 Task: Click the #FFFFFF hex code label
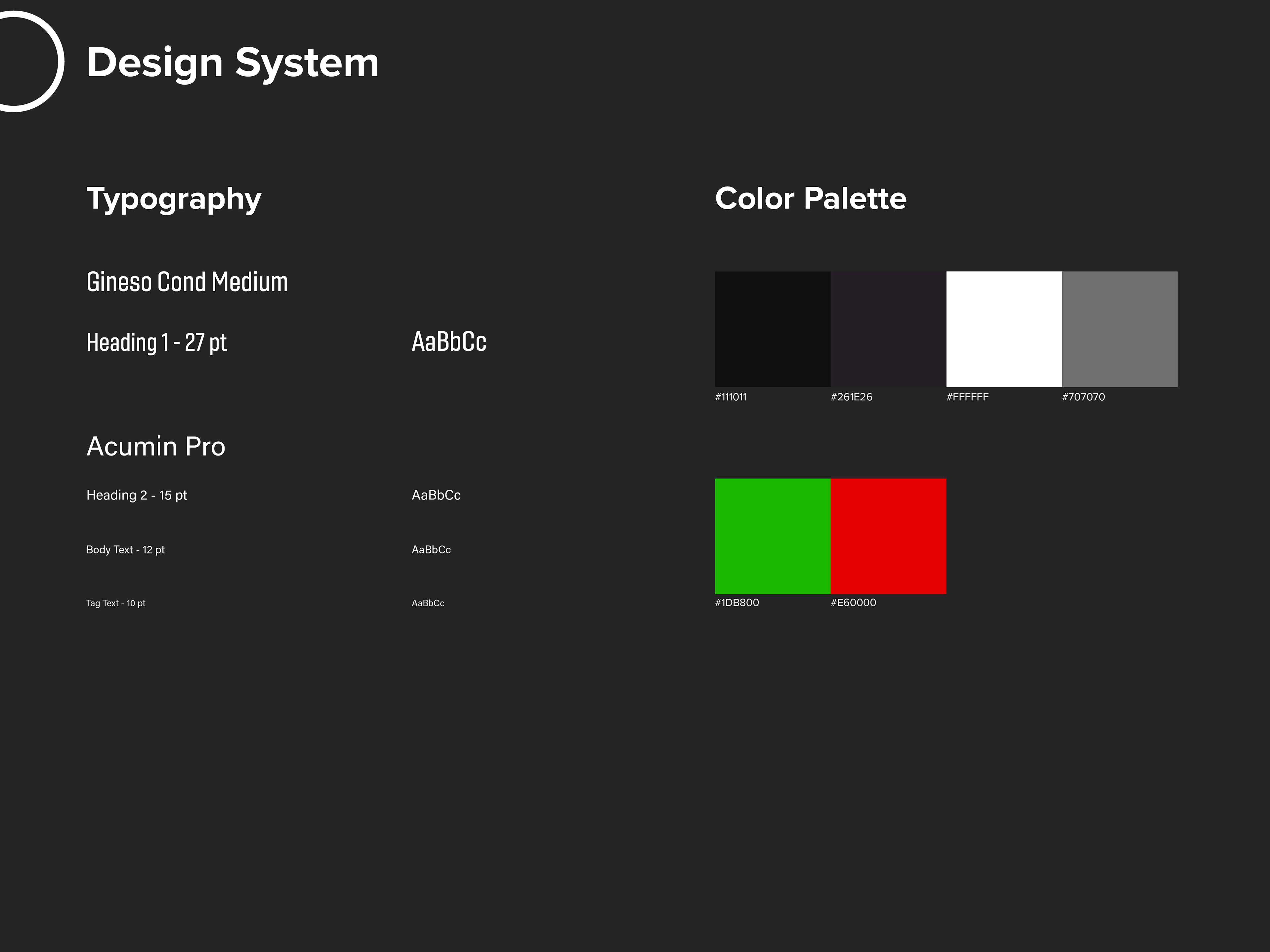(x=967, y=397)
